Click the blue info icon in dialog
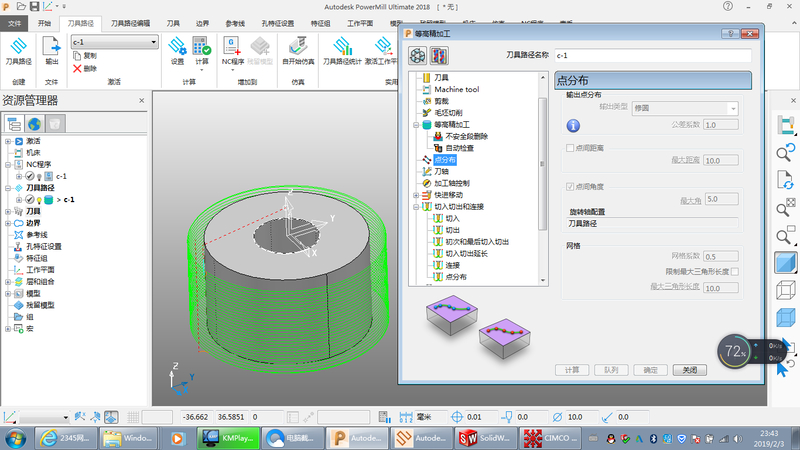The width and height of the screenshot is (800, 450). pyautogui.click(x=574, y=126)
